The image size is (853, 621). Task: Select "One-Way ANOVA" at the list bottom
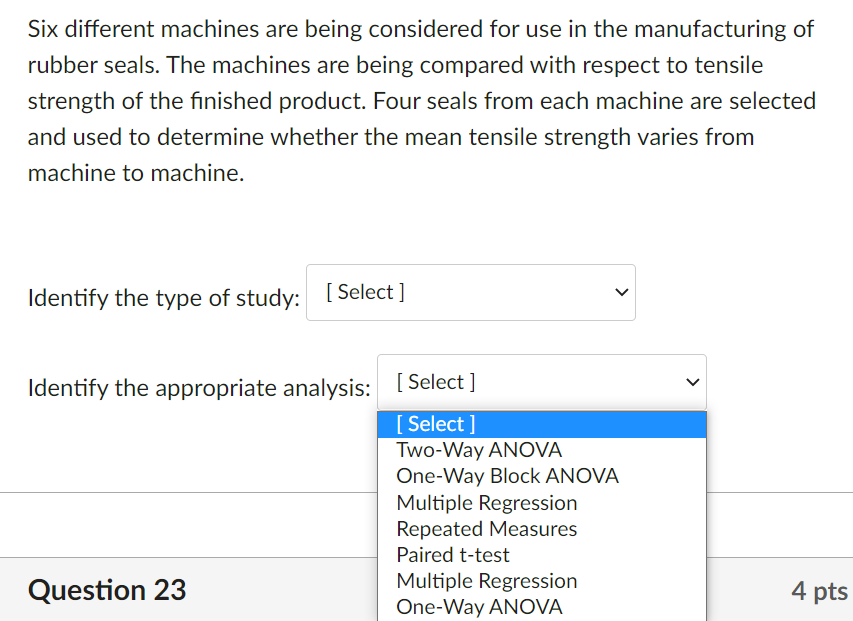[x=479, y=607]
